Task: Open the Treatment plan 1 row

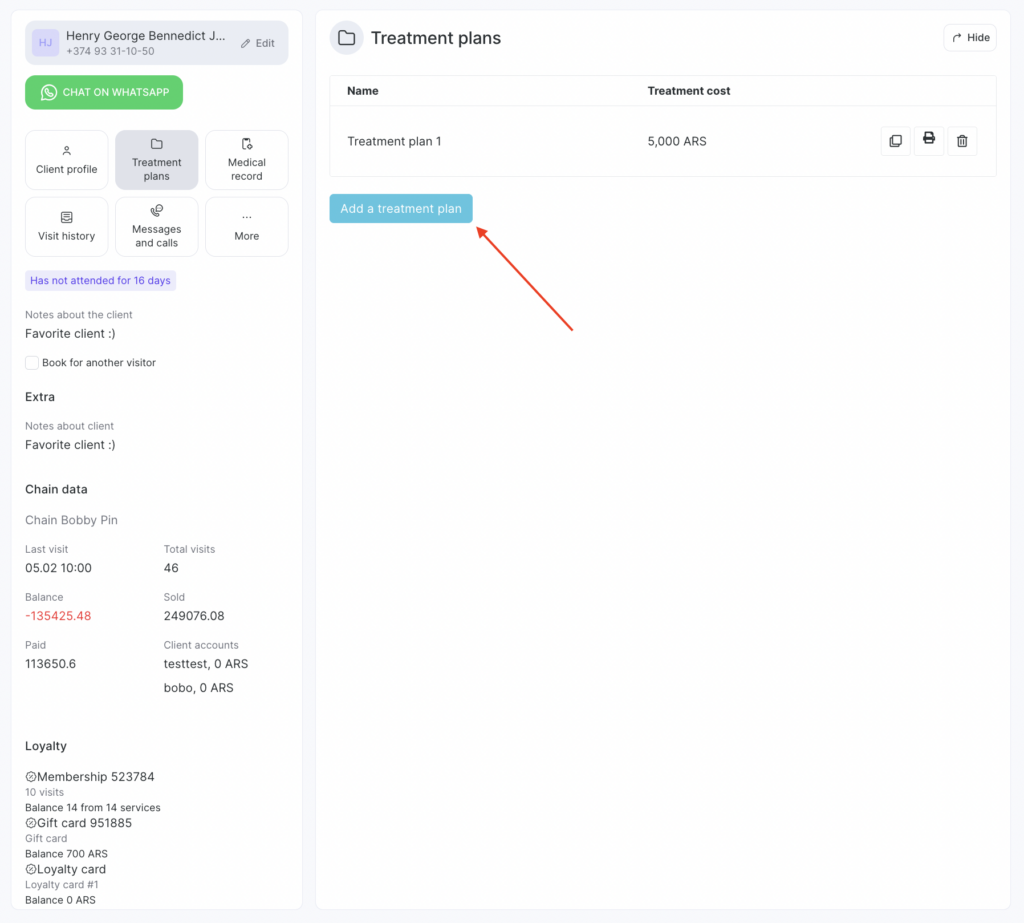Action: 394,141
